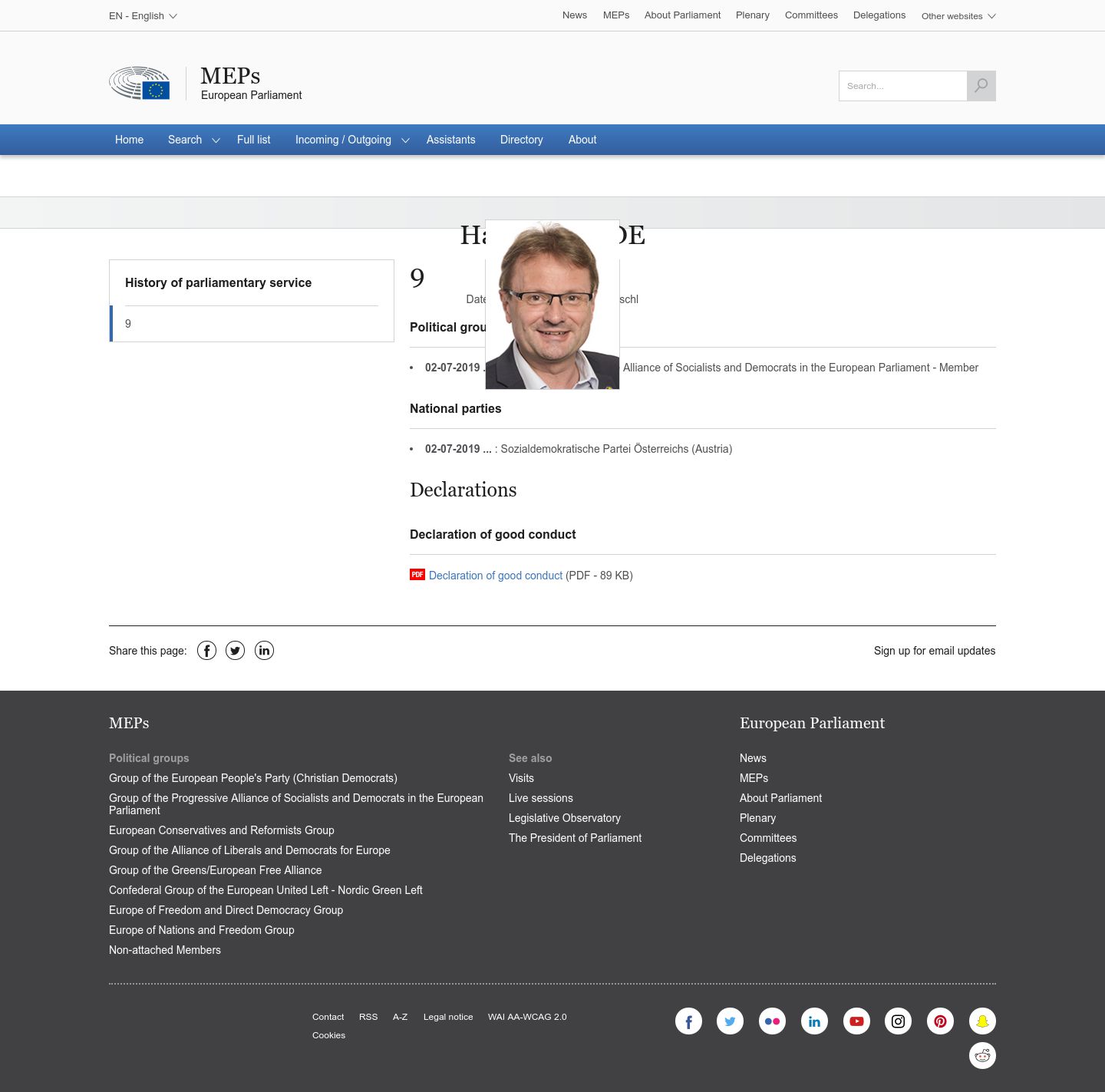This screenshot has height=1092, width=1105.
Task: Share this page on Twitter
Action: click(235, 651)
